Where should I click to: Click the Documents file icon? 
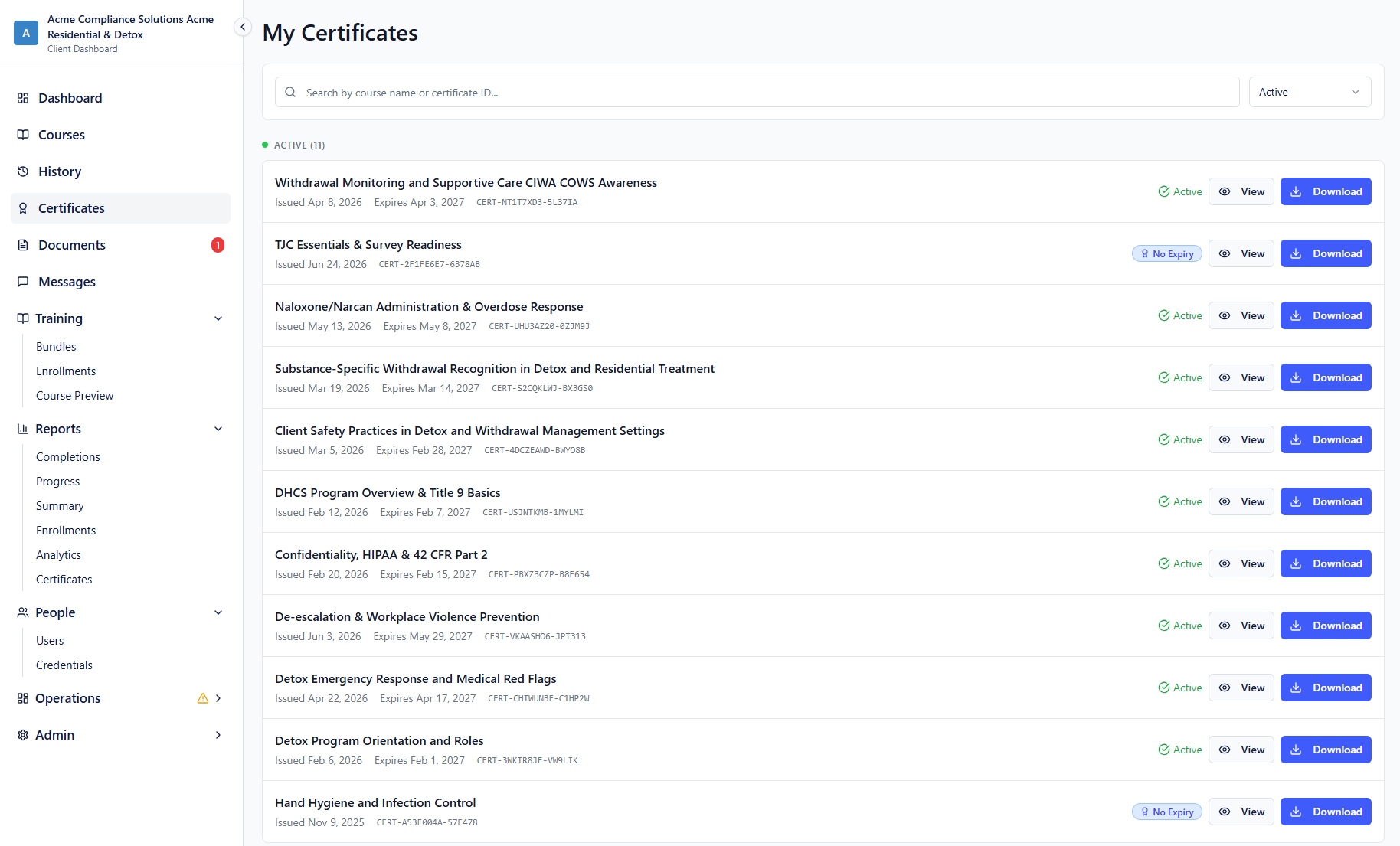coord(23,245)
